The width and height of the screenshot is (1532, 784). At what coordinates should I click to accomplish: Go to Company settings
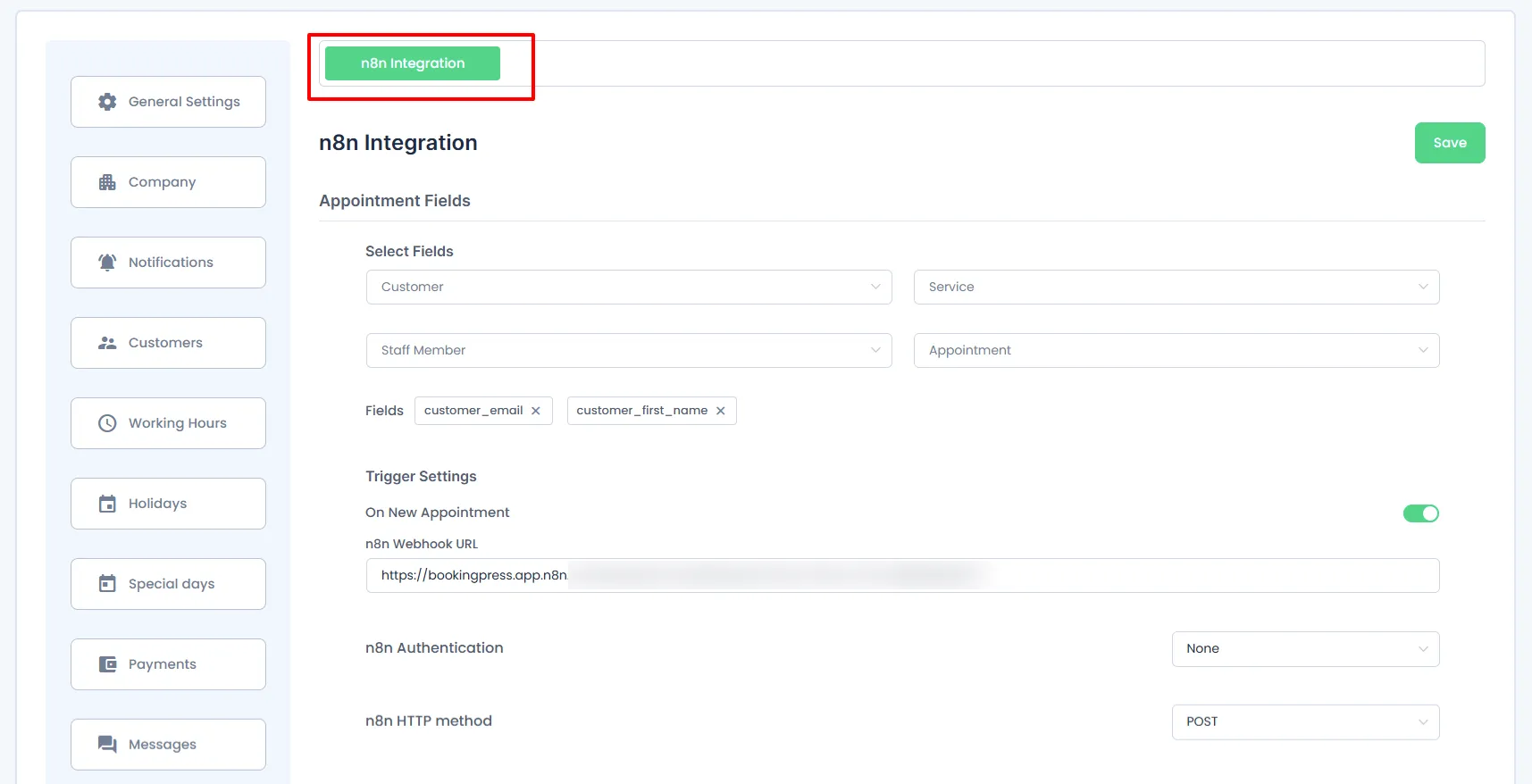click(168, 182)
